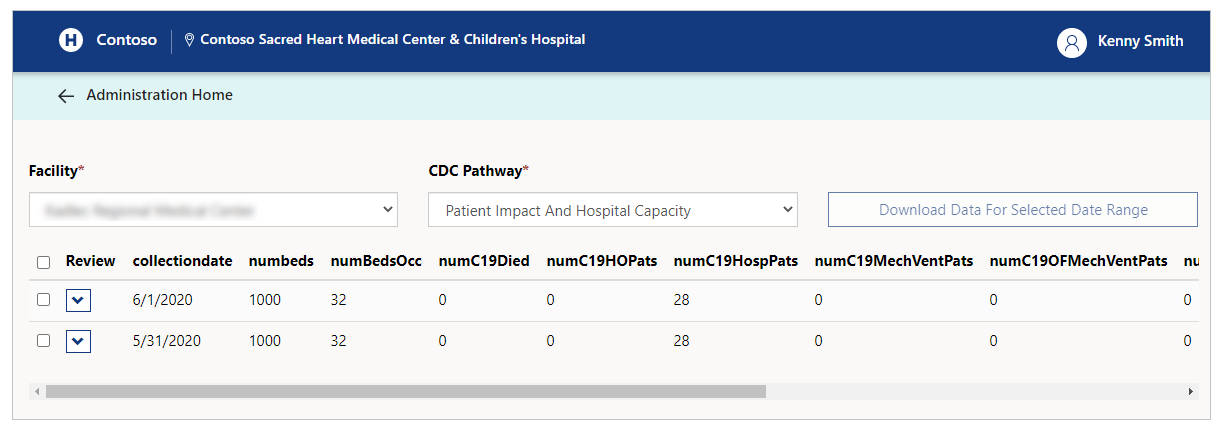Click Download Data For Selected Date Range
Image resolution: width=1228 pixels, height=438 pixels.
click(x=1012, y=210)
